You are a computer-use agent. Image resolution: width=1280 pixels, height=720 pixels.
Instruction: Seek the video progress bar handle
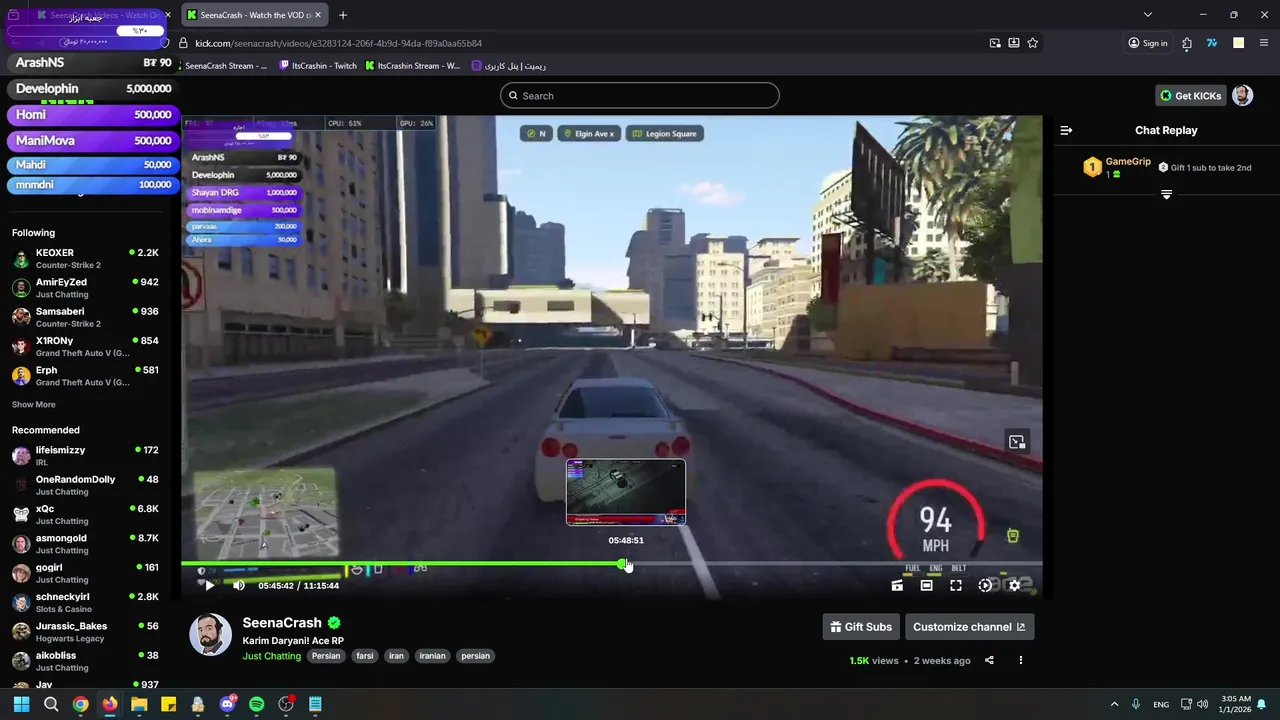coord(624,565)
